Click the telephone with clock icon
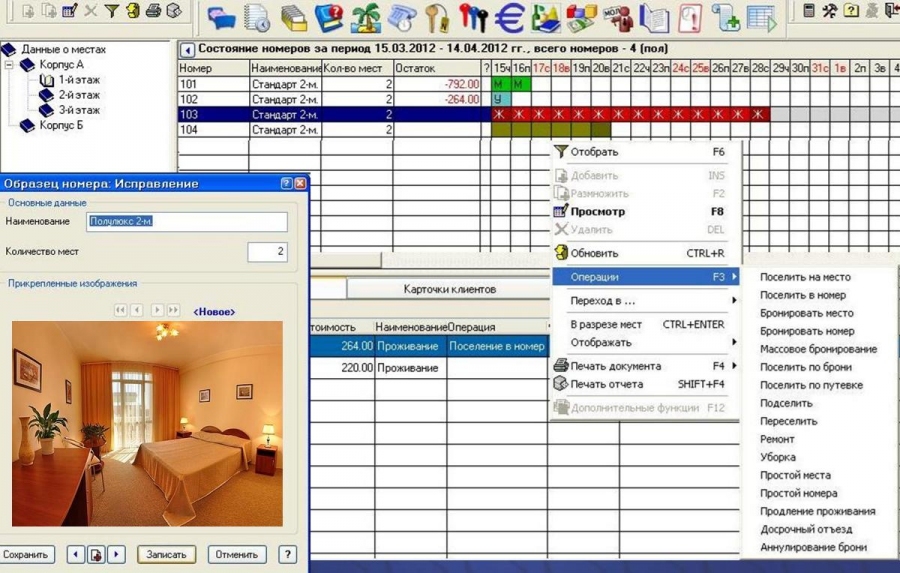This screenshot has height=573, width=900. 401,18
